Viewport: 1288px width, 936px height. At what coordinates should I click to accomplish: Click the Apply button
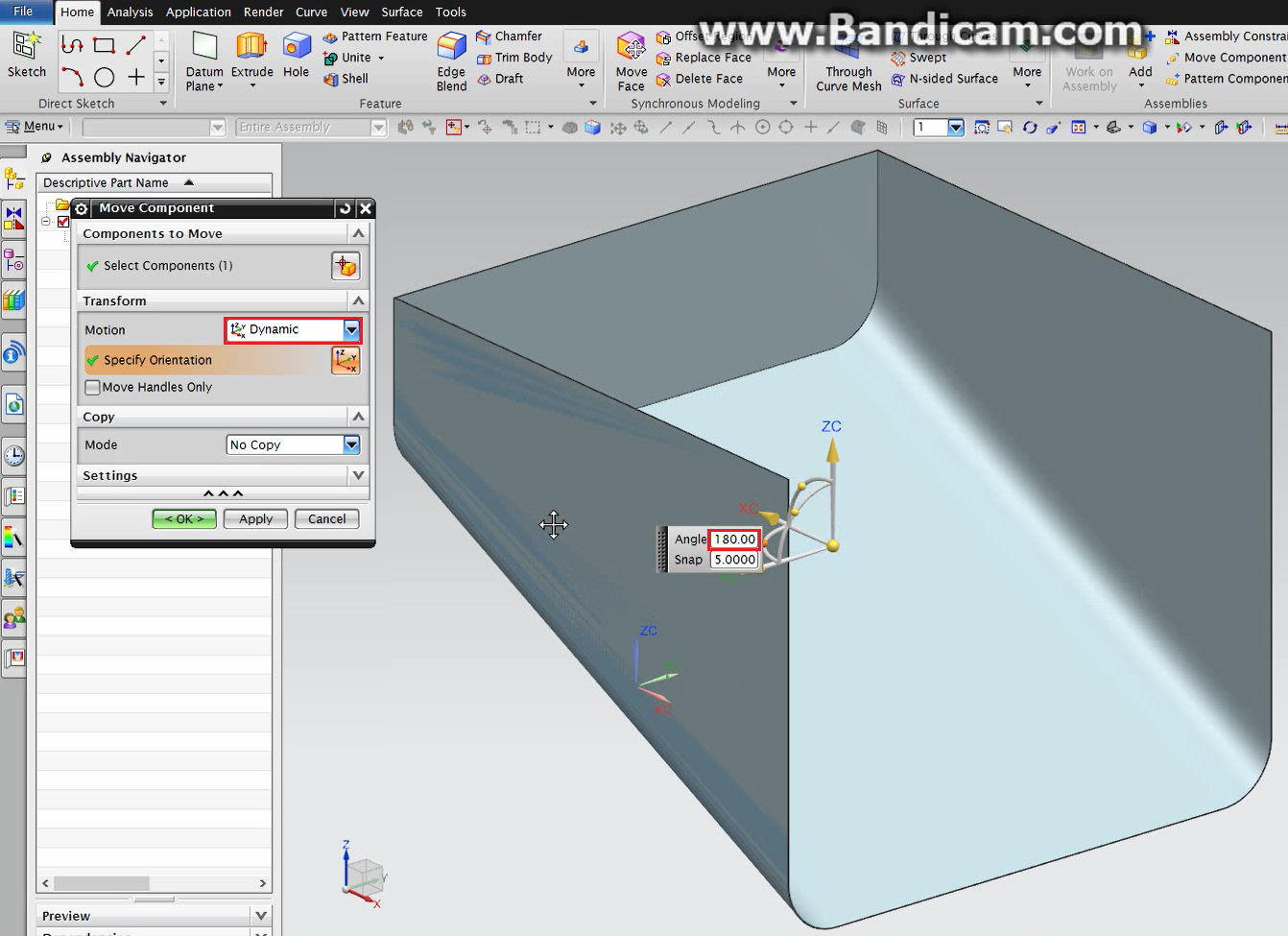click(256, 518)
